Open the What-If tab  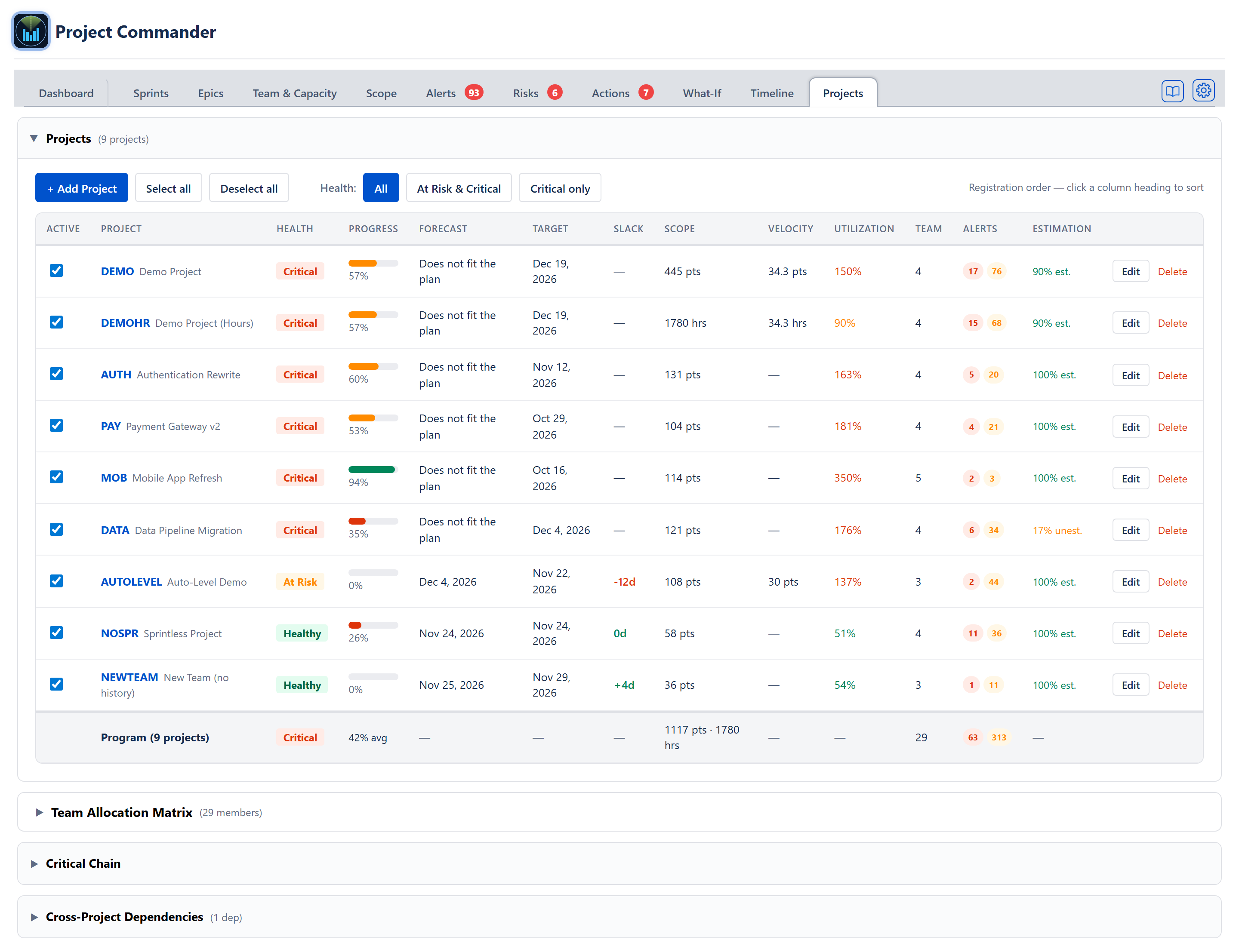pyautogui.click(x=701, y=93)
